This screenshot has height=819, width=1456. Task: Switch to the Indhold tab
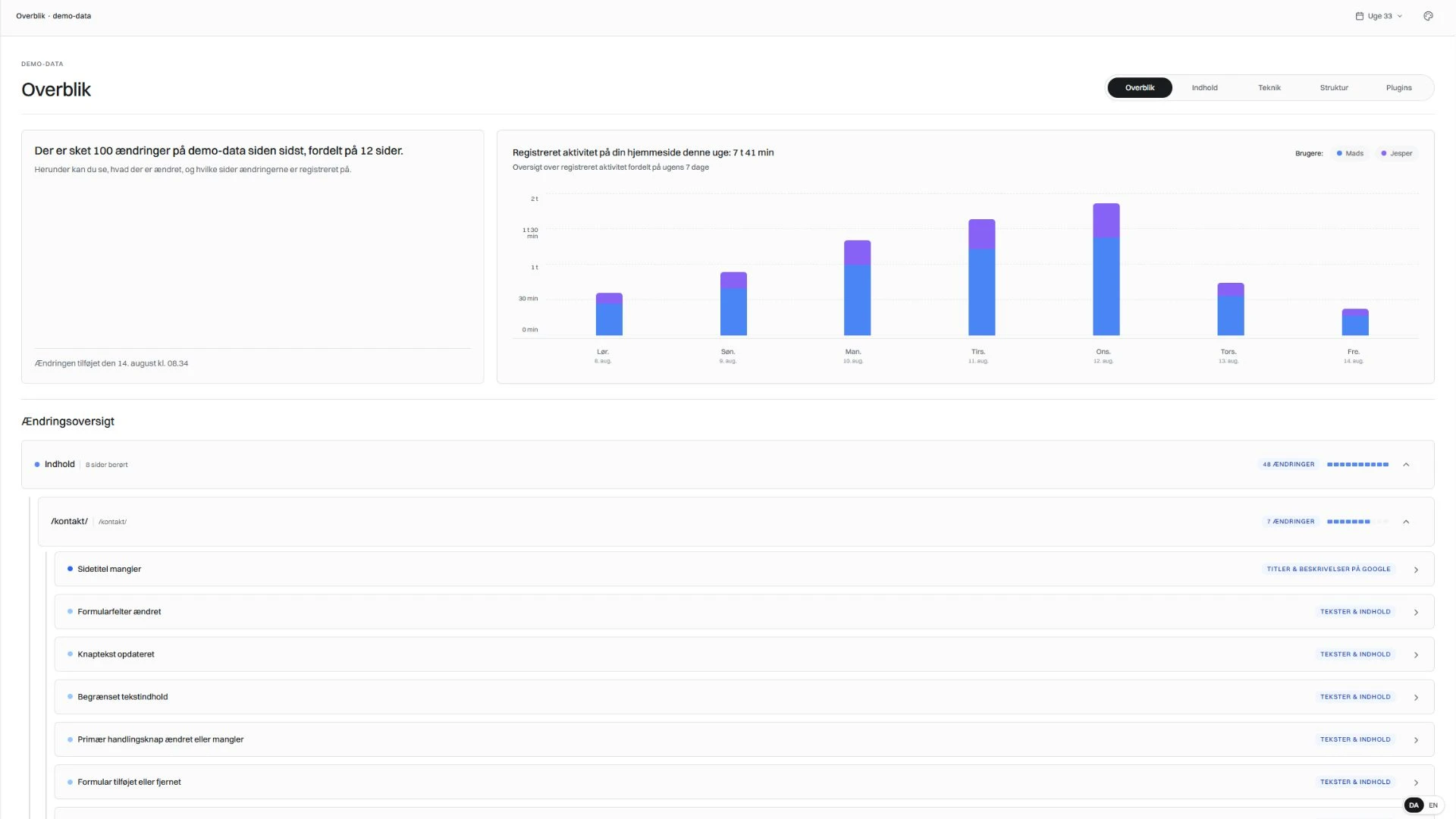click(1204, 88)
